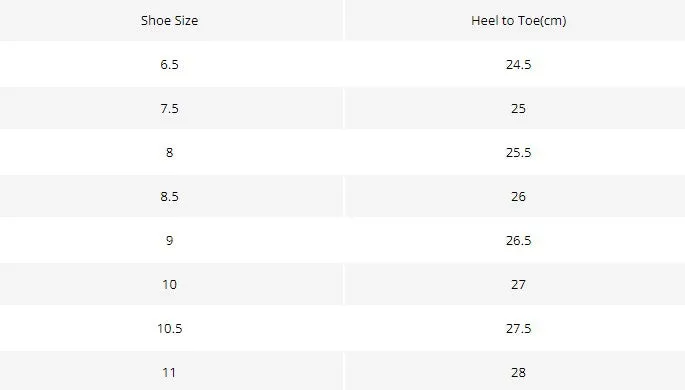Click the divider between the header columns
This screenshot has width=685, height=390.
click(x=344, y=21)
